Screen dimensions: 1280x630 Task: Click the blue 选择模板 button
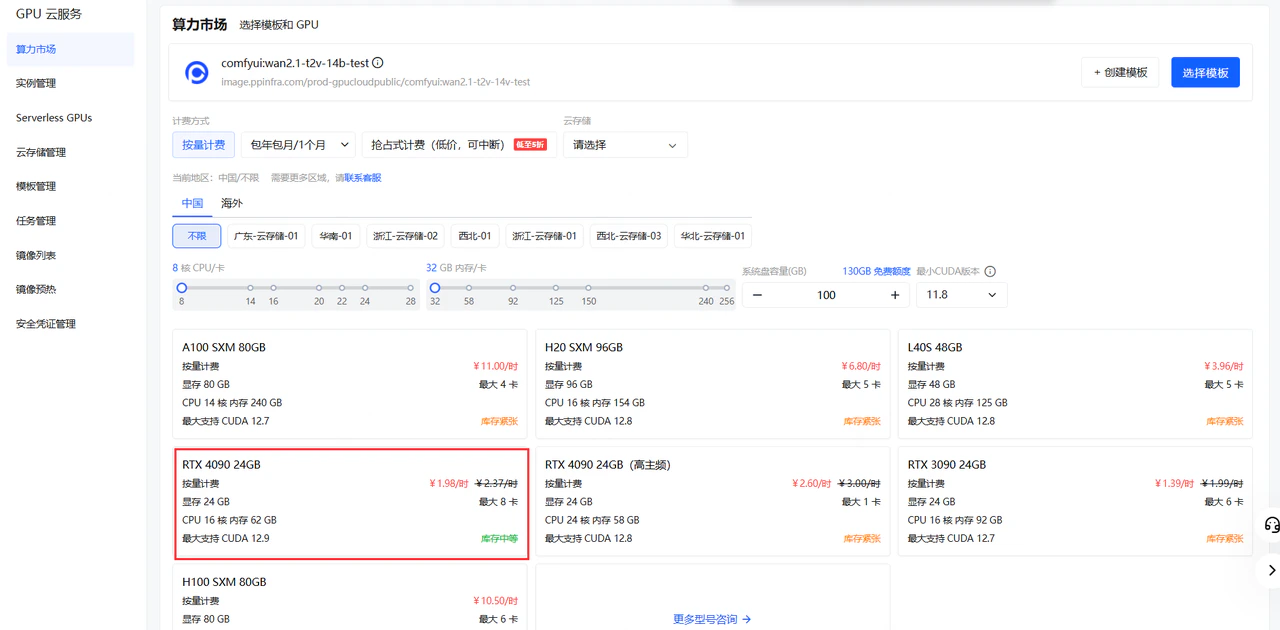[x=1205, y=72]
